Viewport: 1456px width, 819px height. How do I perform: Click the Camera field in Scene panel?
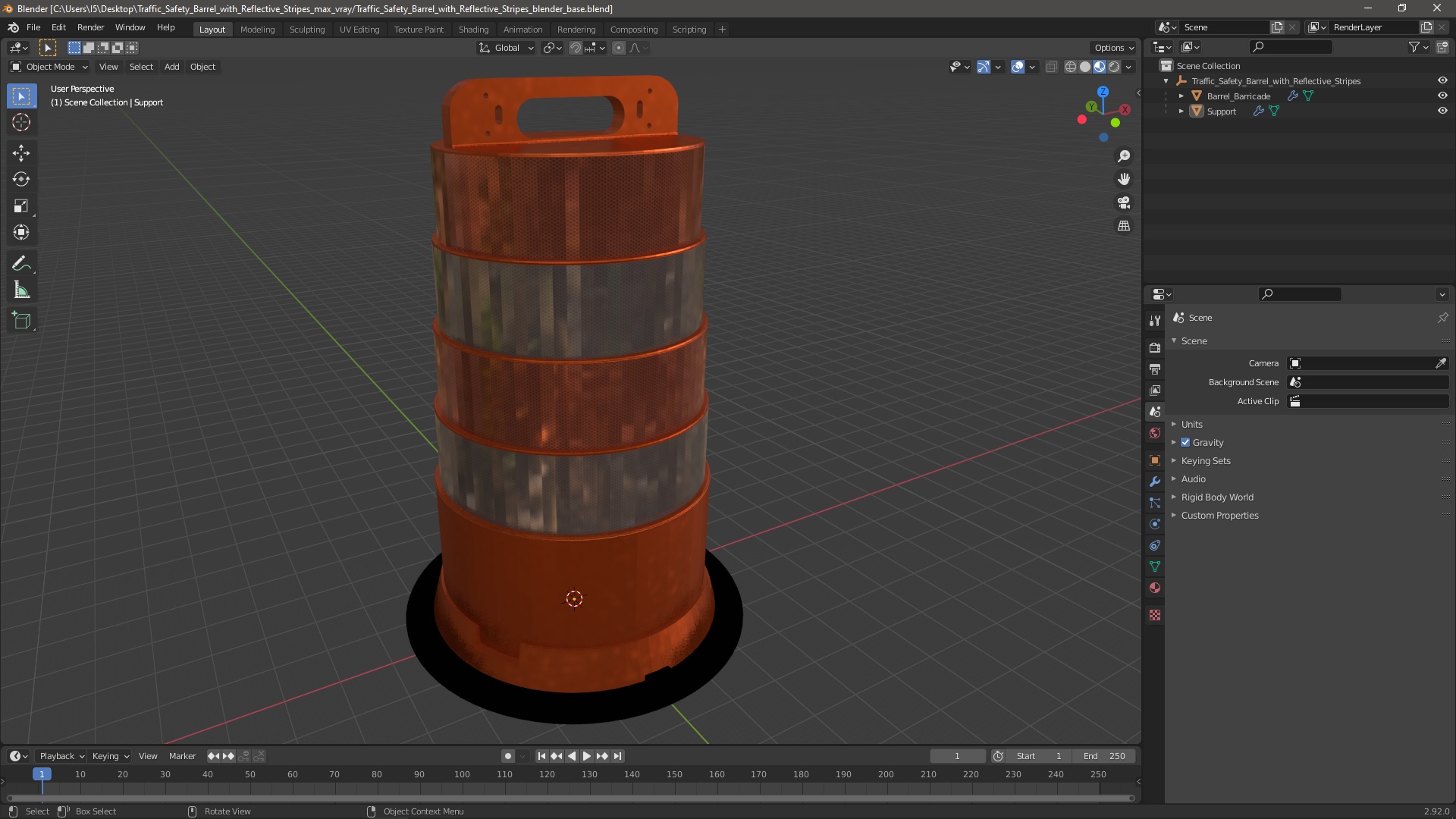[x=1368, y=363]
